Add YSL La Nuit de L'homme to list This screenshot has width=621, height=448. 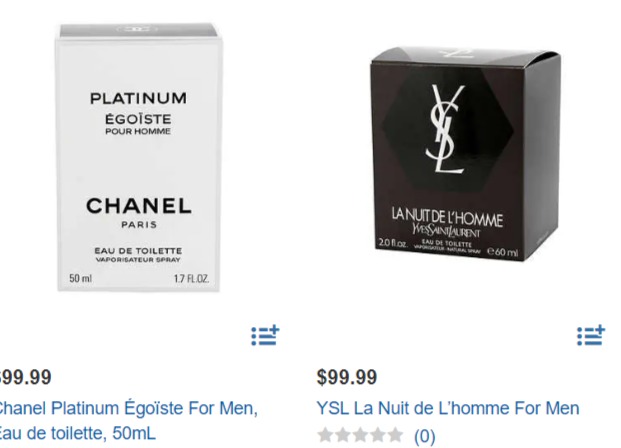(x=591, y=336)
